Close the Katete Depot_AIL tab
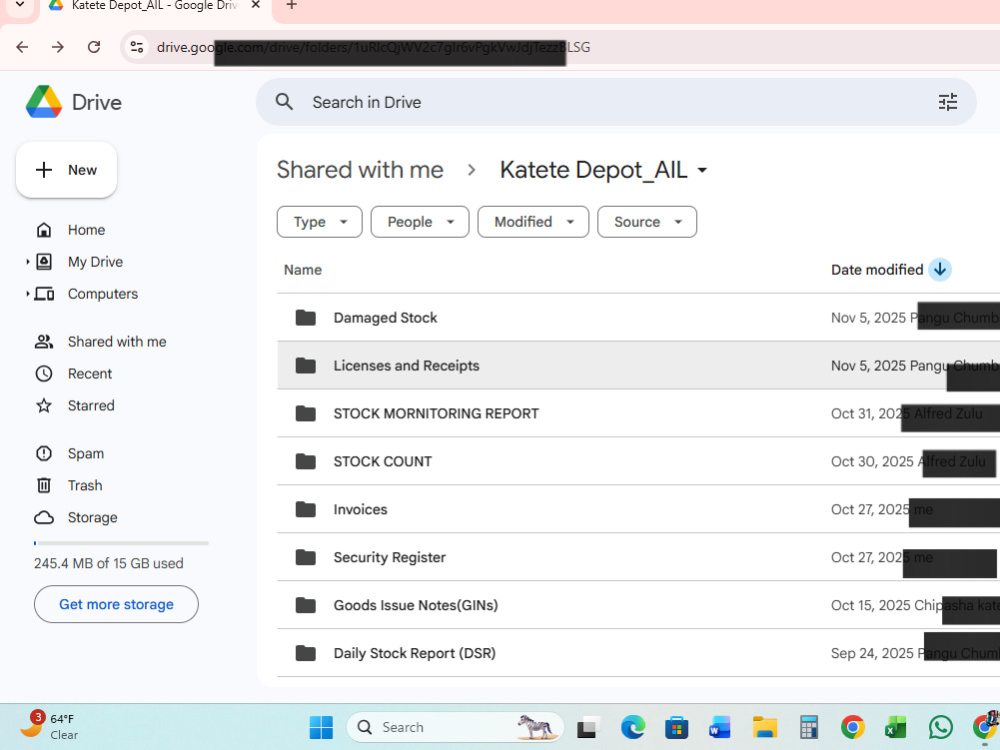Image resolution: width=1000 pixels, height=750 pixels. coord(255,5)
